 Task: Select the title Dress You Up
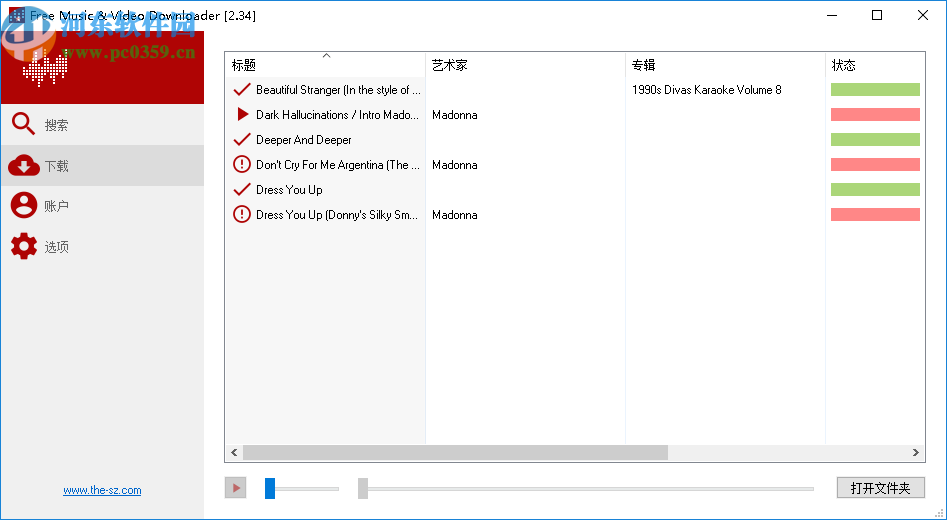point(289,190)
